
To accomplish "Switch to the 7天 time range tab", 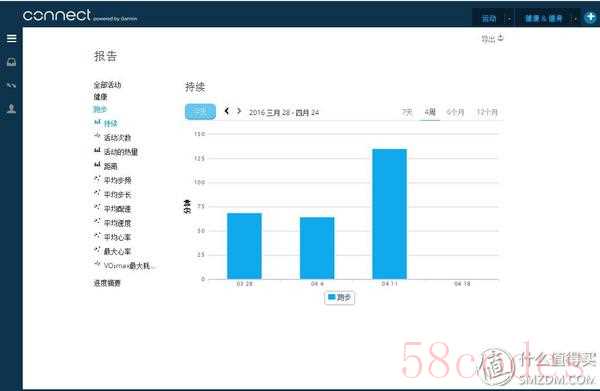I will [x=407, y=112].
